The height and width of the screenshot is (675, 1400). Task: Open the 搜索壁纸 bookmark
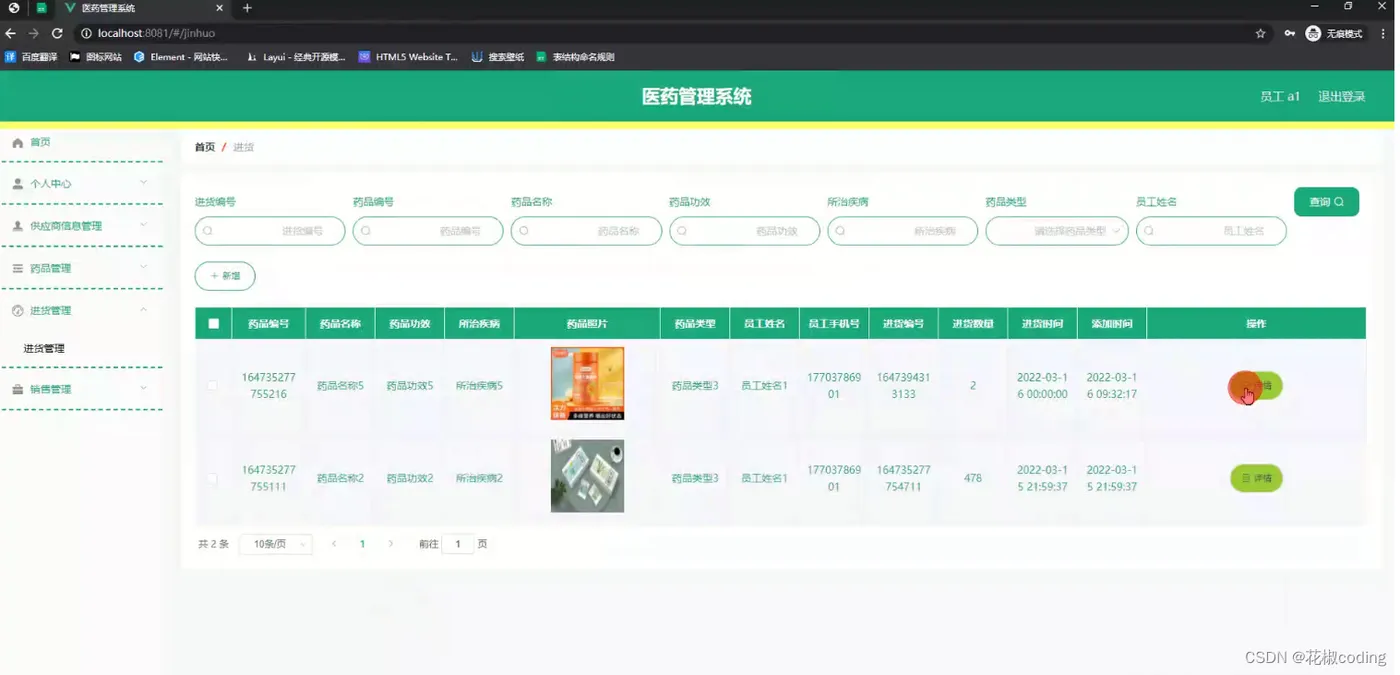(x=498, y=57)
